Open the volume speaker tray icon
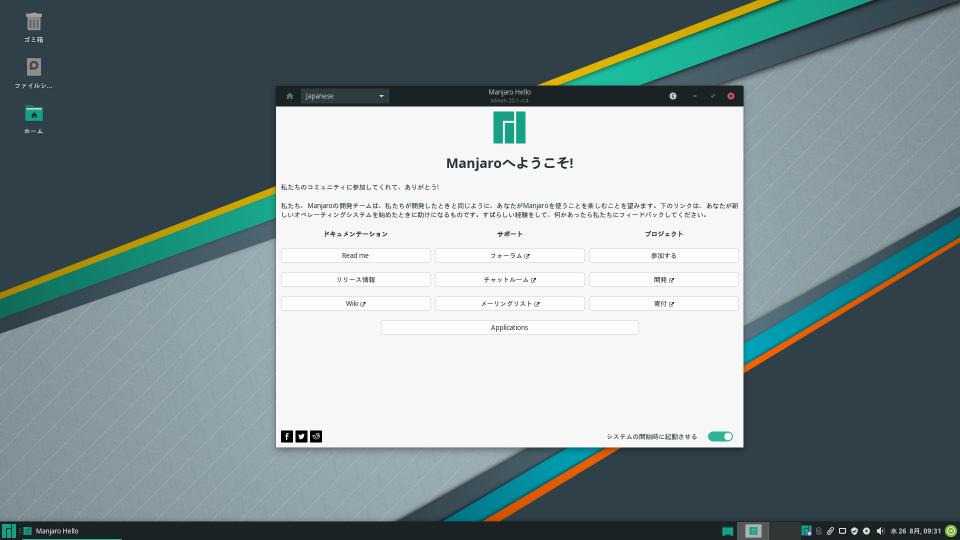960x540 pixels. 880,531
